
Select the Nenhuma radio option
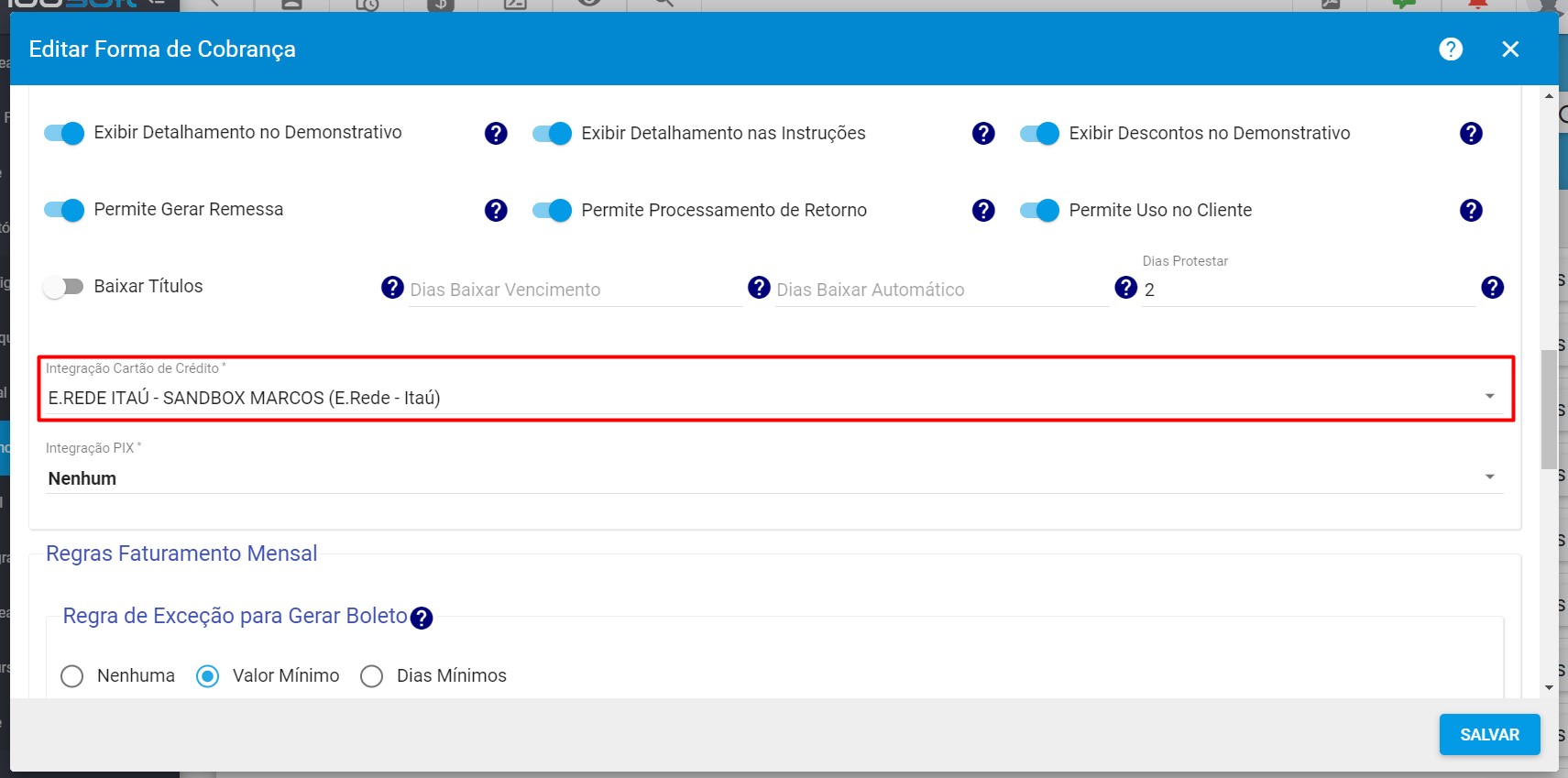pyautogui.click(x=71, y=676)
